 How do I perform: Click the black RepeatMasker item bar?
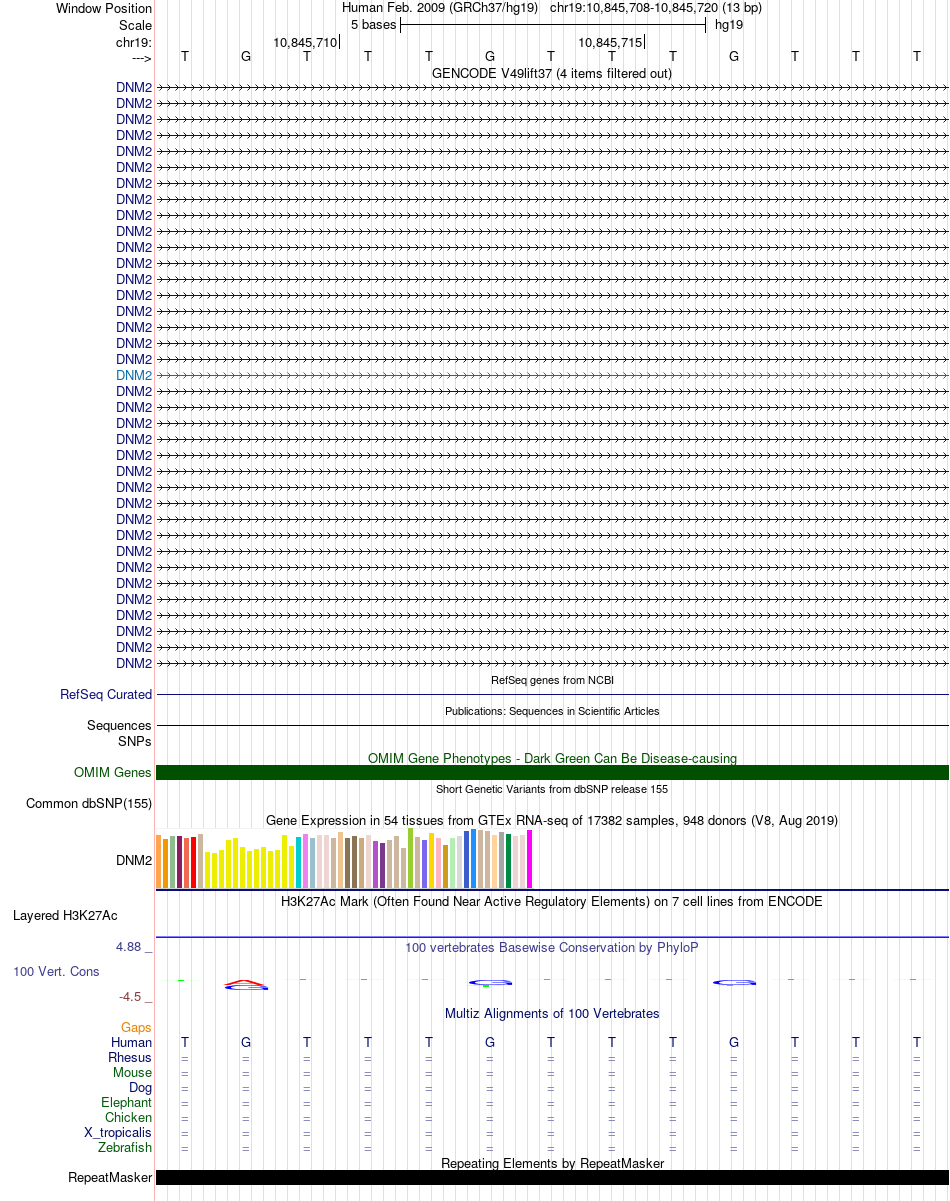click(552, 1178)
